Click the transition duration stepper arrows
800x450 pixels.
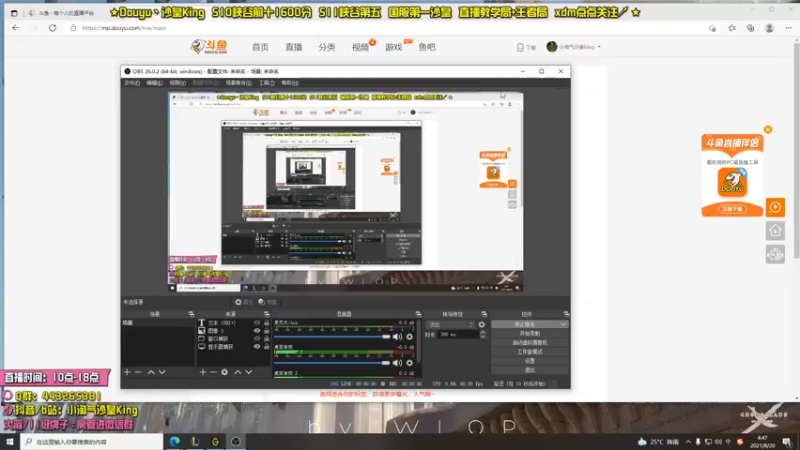click(x=483, y=335)
